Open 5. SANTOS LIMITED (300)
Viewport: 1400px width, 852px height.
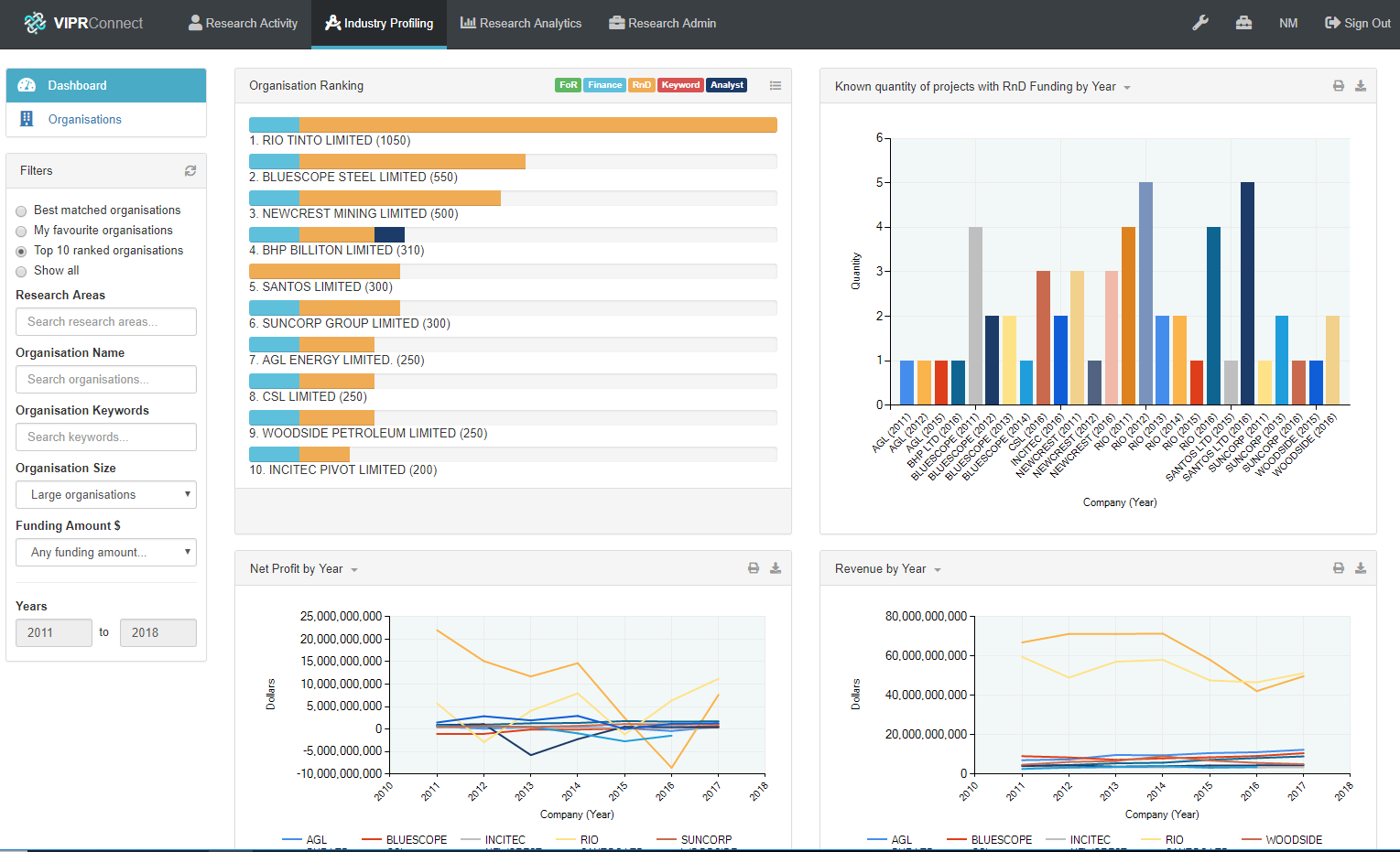coord(320,286)
